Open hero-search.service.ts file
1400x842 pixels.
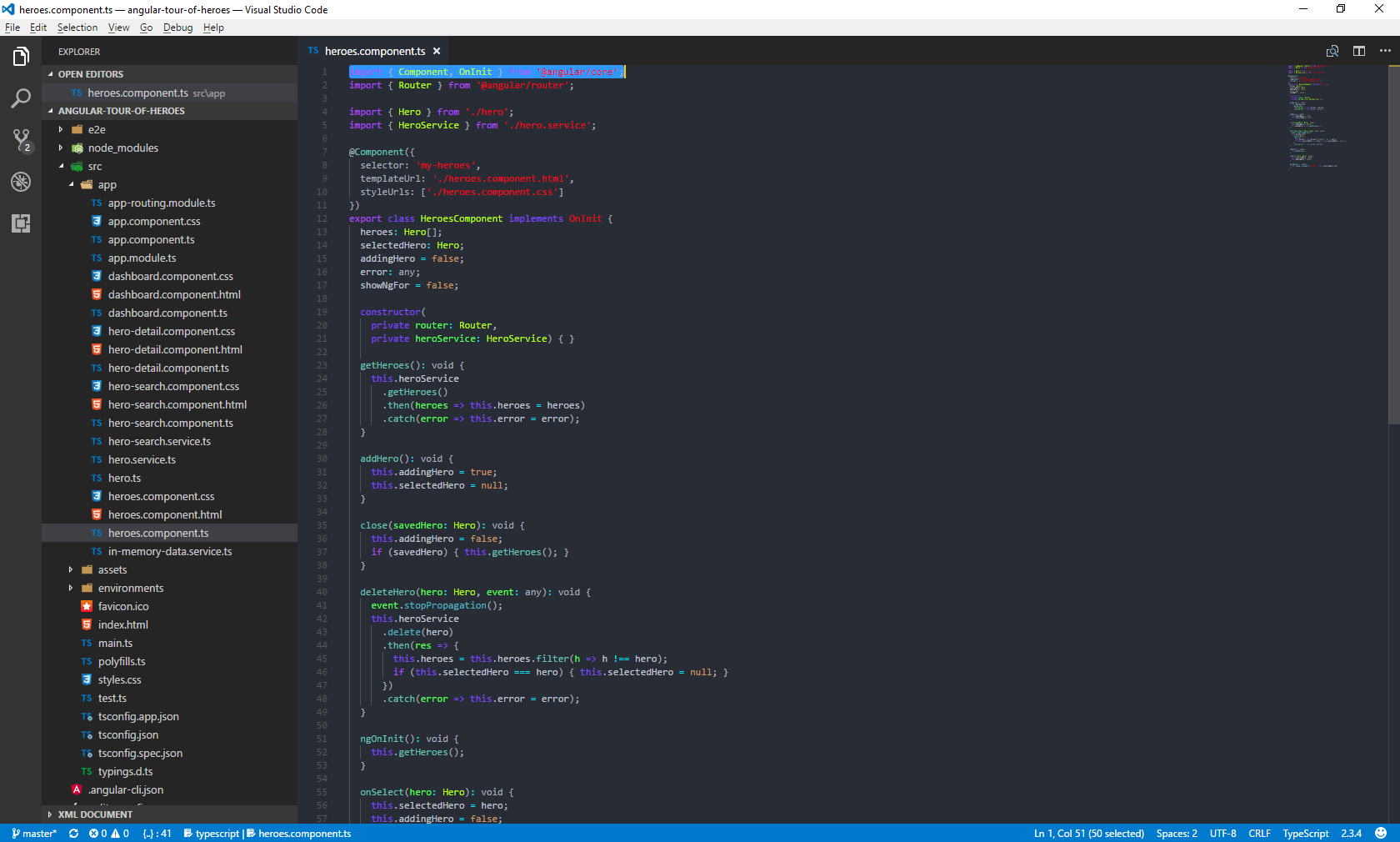point(170,442)
